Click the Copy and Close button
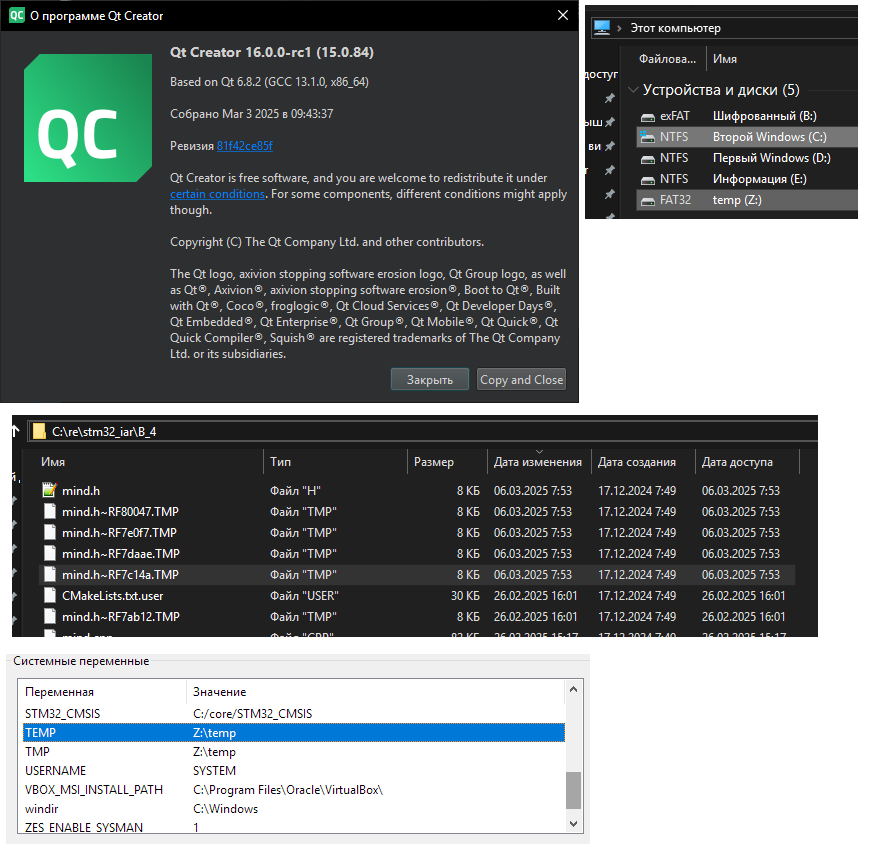The image size is (876, 844). tap(521, 379)
